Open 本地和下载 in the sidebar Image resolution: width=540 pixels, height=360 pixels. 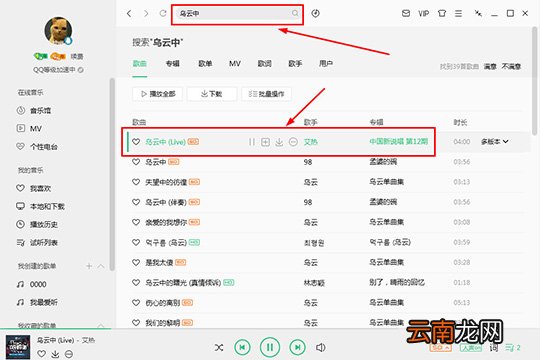40,206
